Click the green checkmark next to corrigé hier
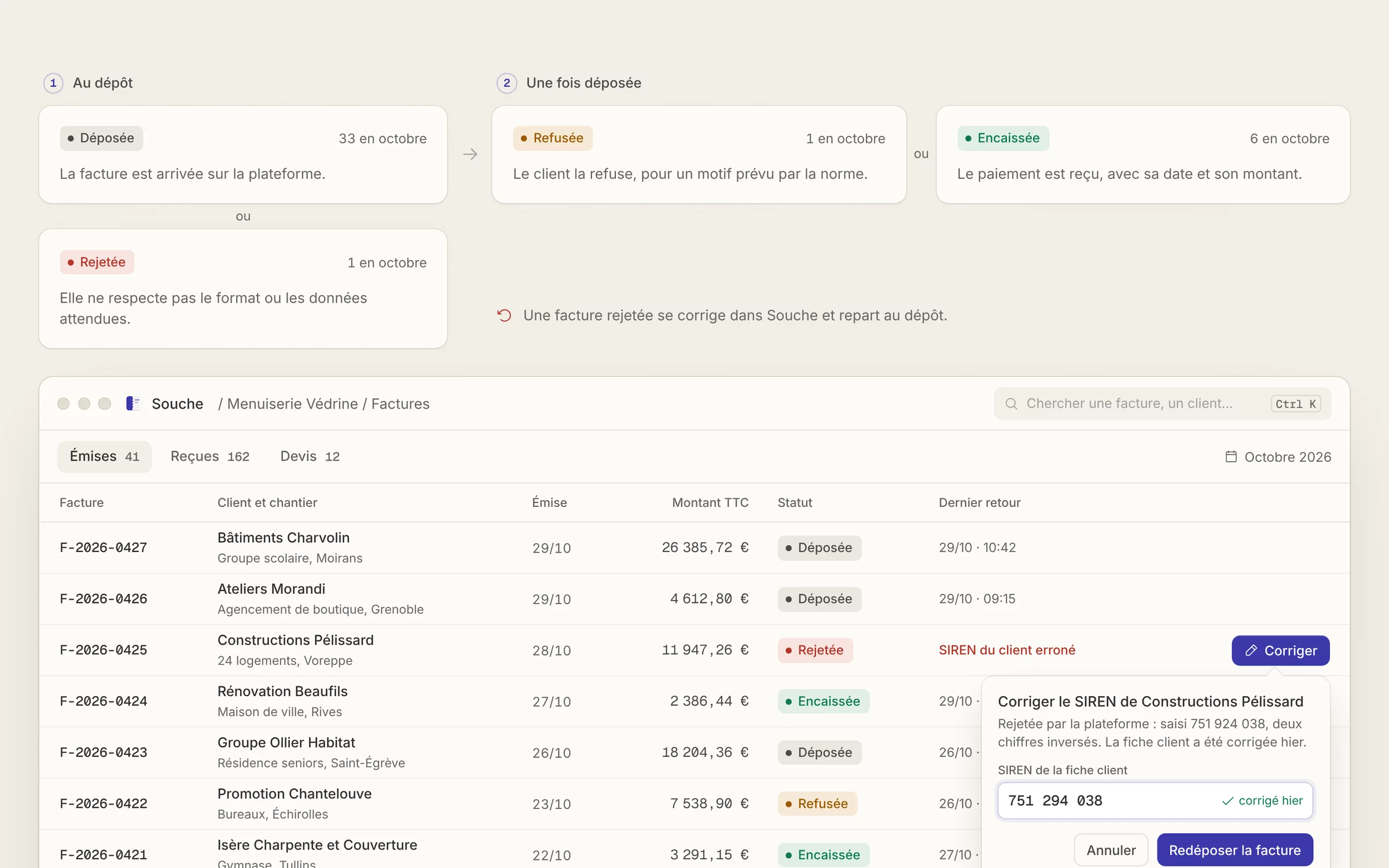 1228,801
